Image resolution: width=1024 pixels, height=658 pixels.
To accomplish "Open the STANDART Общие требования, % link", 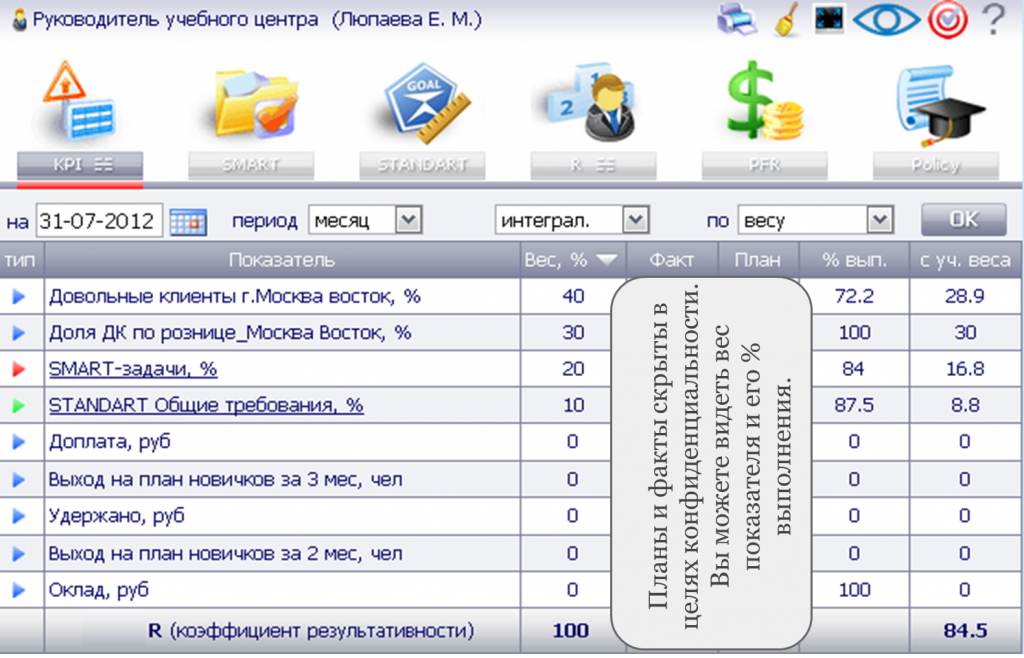I will pos(206,405).
